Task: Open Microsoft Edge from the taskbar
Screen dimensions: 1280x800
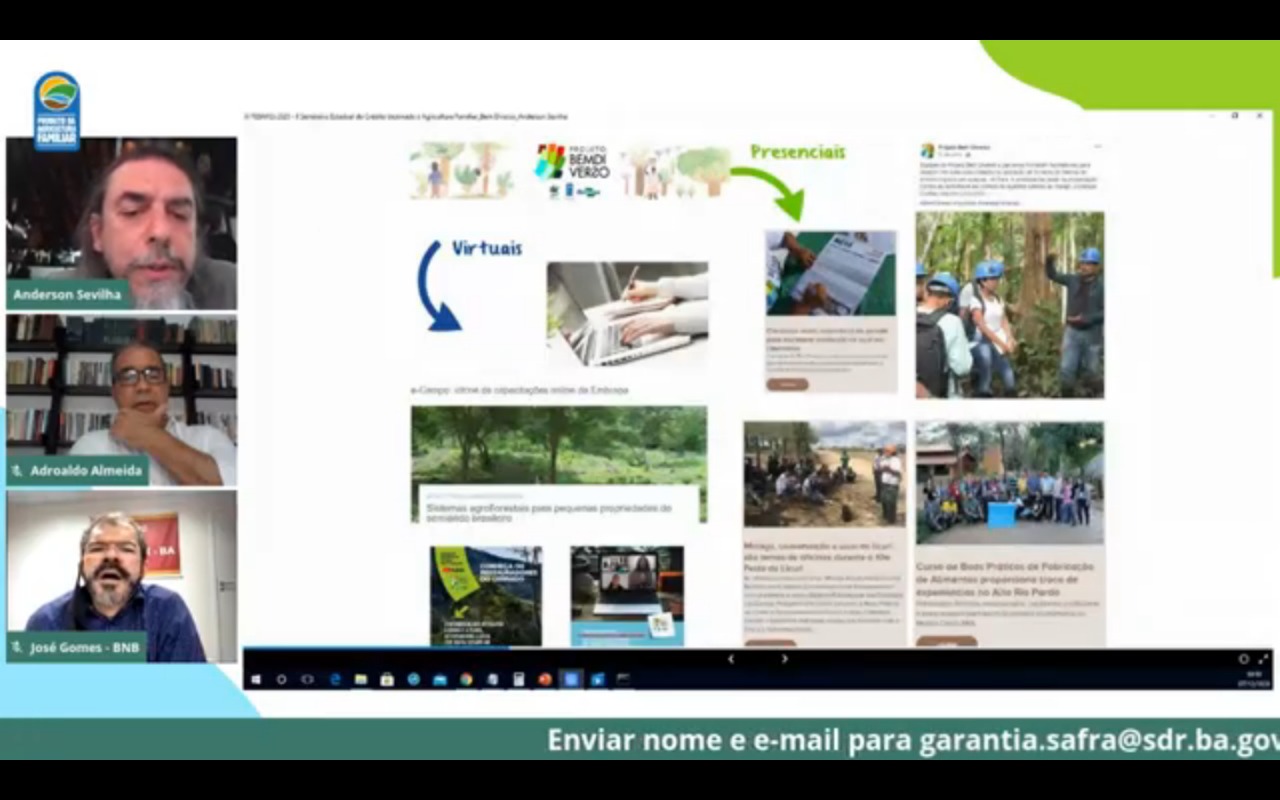Action: [x=335, y=679]
